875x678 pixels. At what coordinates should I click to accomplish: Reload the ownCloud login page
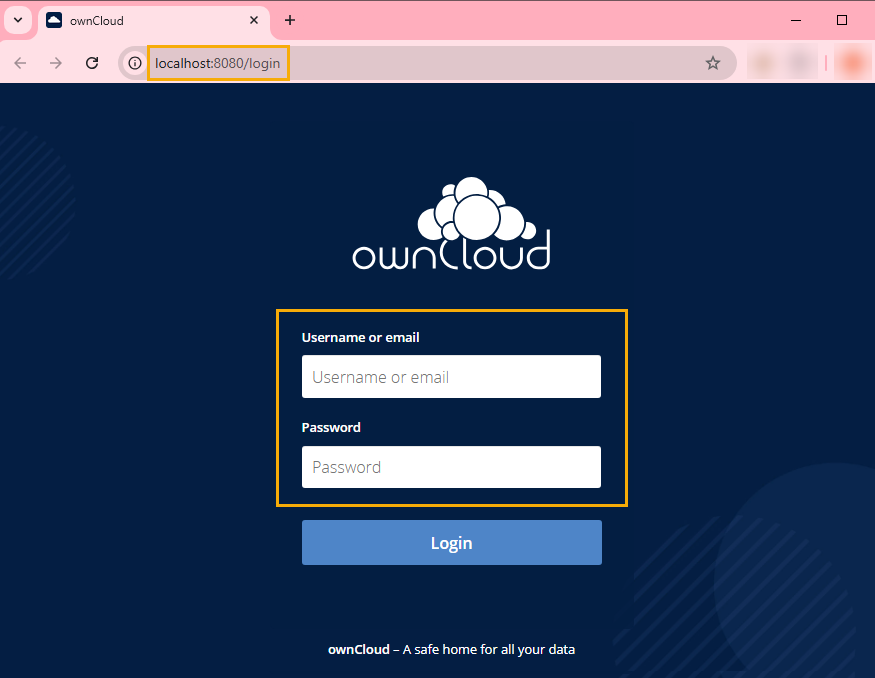[x=92, y=63]
